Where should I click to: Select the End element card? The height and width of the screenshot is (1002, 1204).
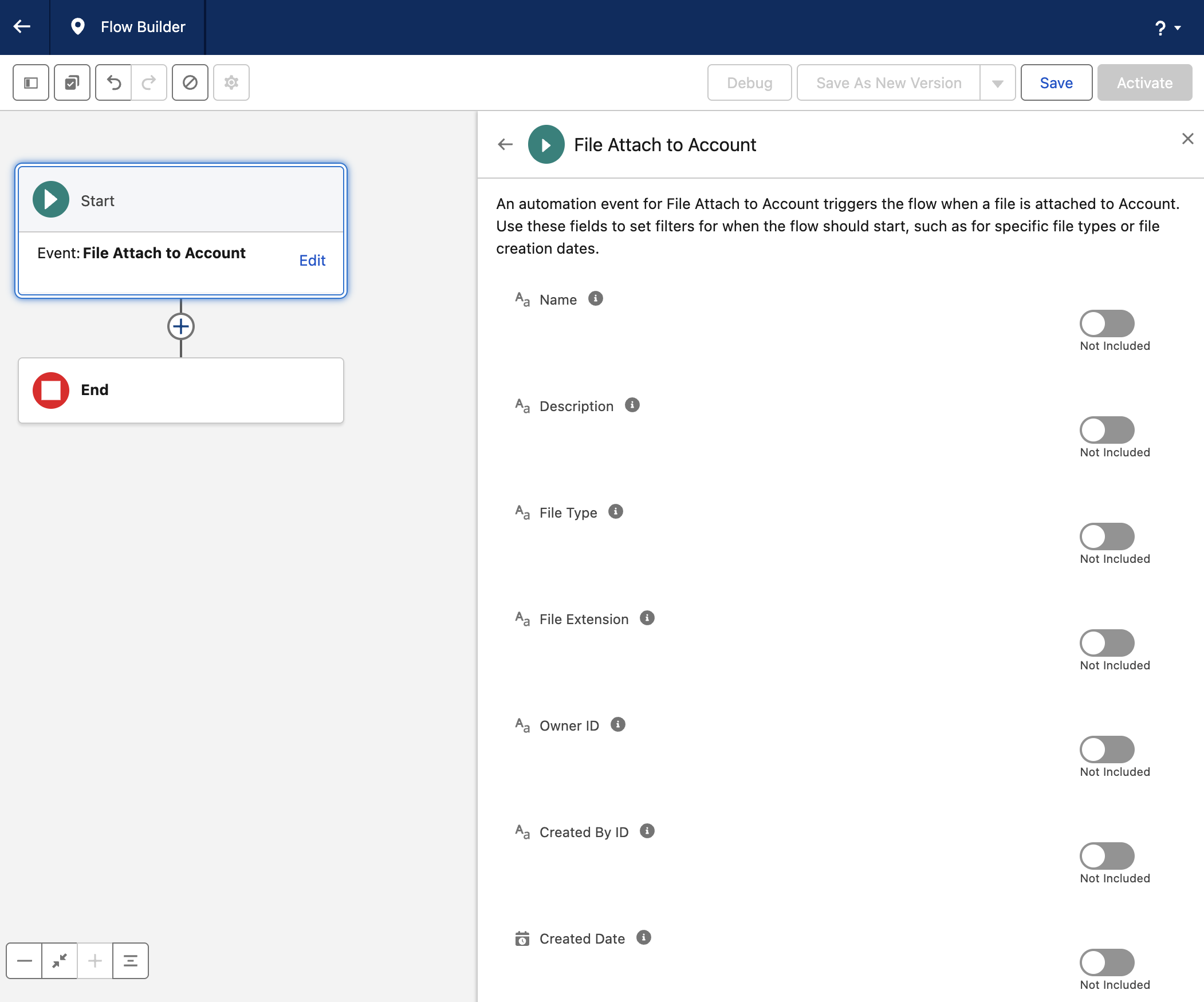(181, 390)
